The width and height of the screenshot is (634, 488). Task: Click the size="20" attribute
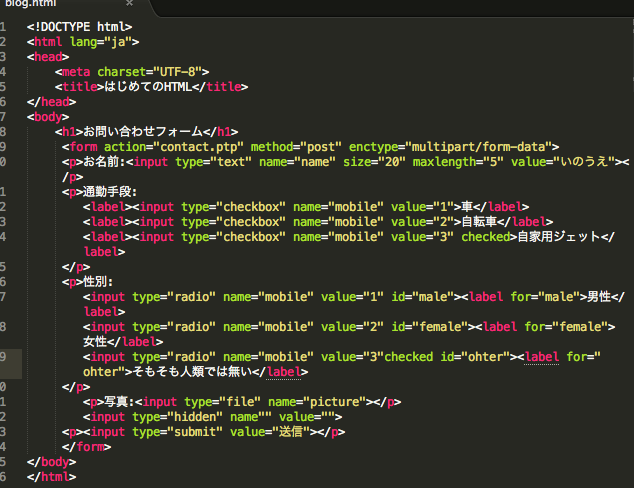[374, 162]
